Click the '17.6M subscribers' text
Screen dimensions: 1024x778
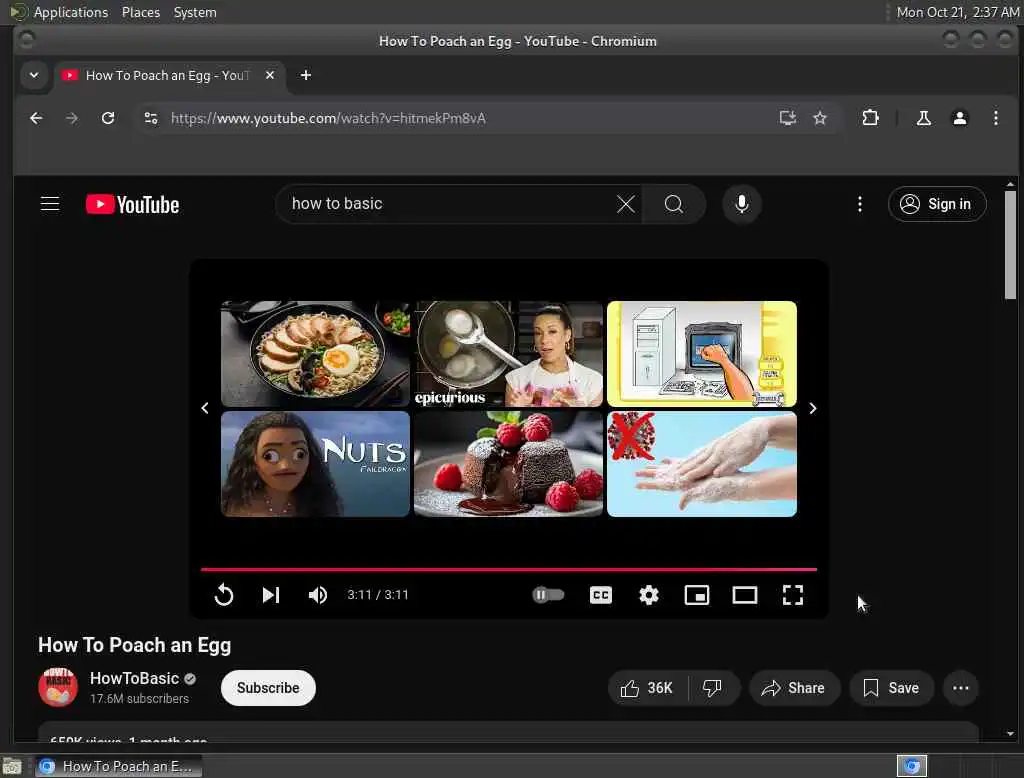tap(139, 698)
